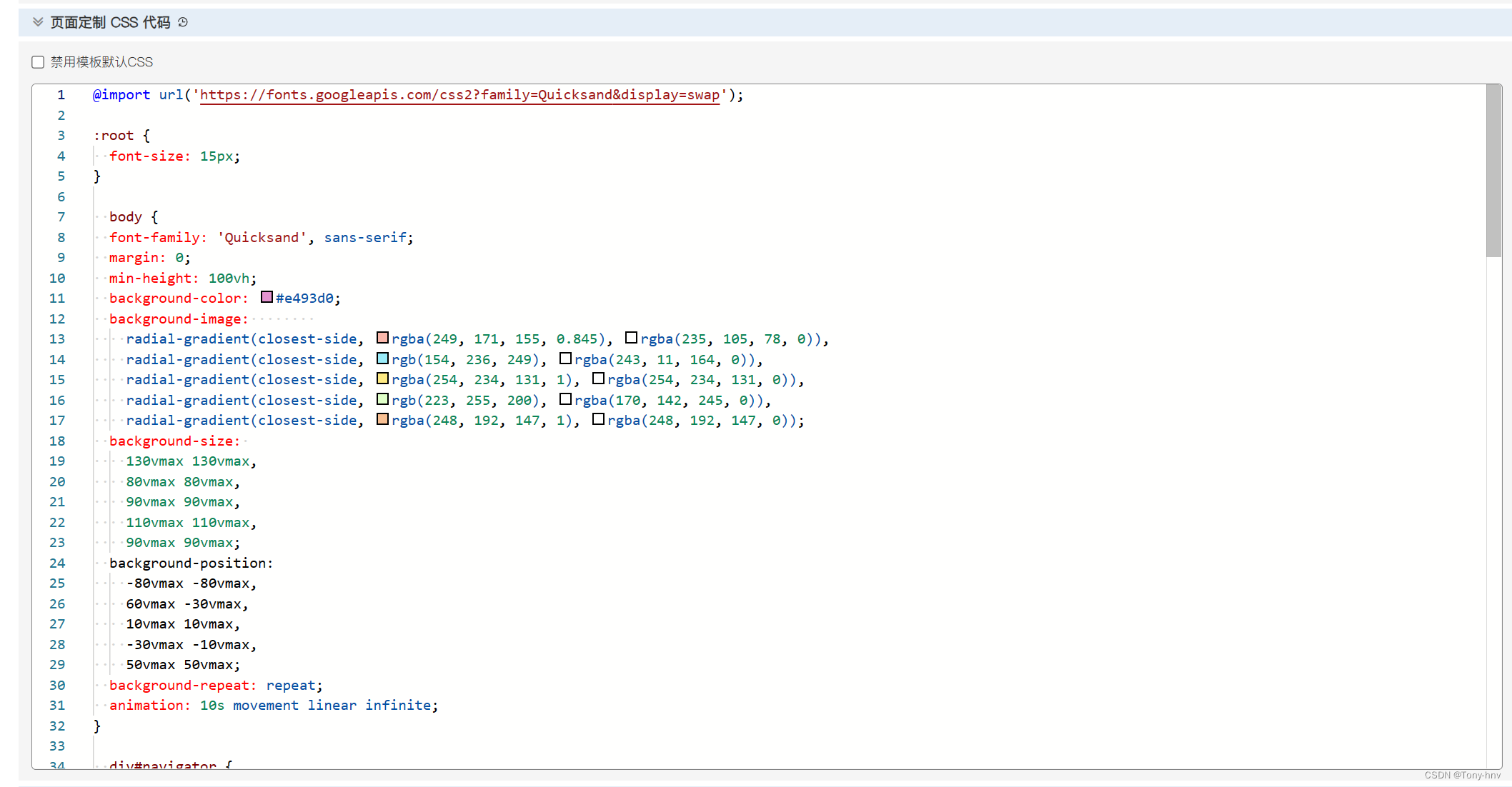This screenshot has height=787, width=1512.
Task: Click the 'background-position:' property name
Action: 191,563
